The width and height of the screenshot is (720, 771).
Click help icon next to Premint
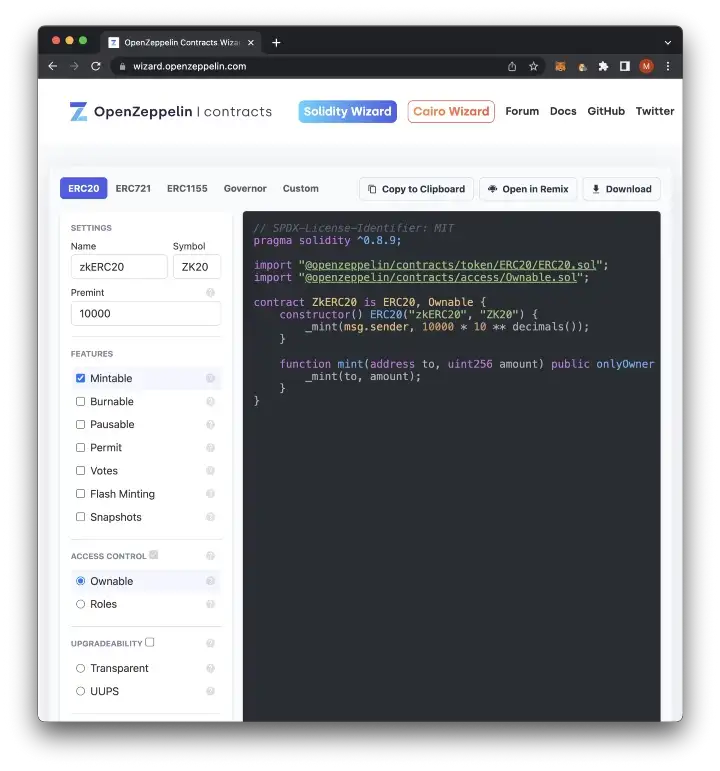[210, 293]
